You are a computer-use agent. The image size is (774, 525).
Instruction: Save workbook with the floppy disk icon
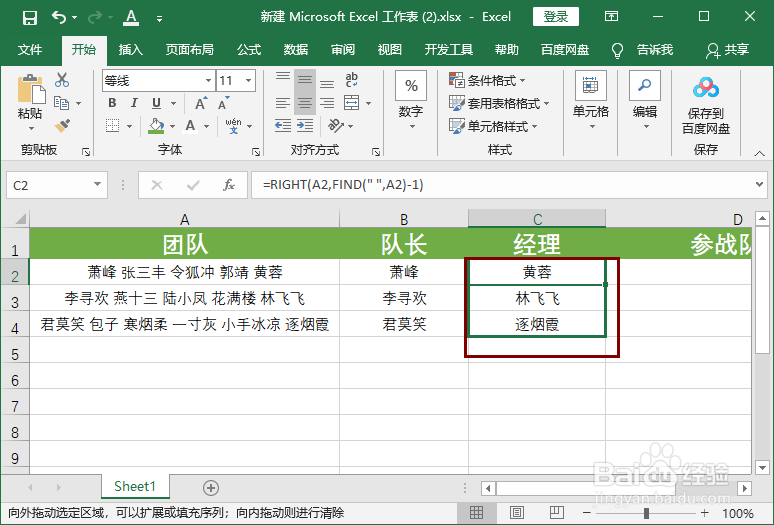click(30, 18)
